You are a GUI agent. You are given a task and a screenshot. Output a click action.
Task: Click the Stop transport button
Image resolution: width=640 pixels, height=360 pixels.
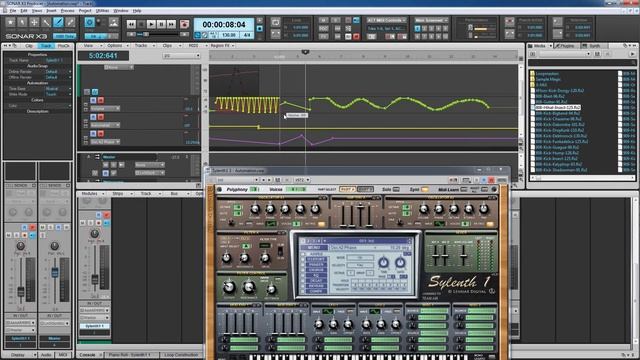pyautogui.click(x=141, y=24)
